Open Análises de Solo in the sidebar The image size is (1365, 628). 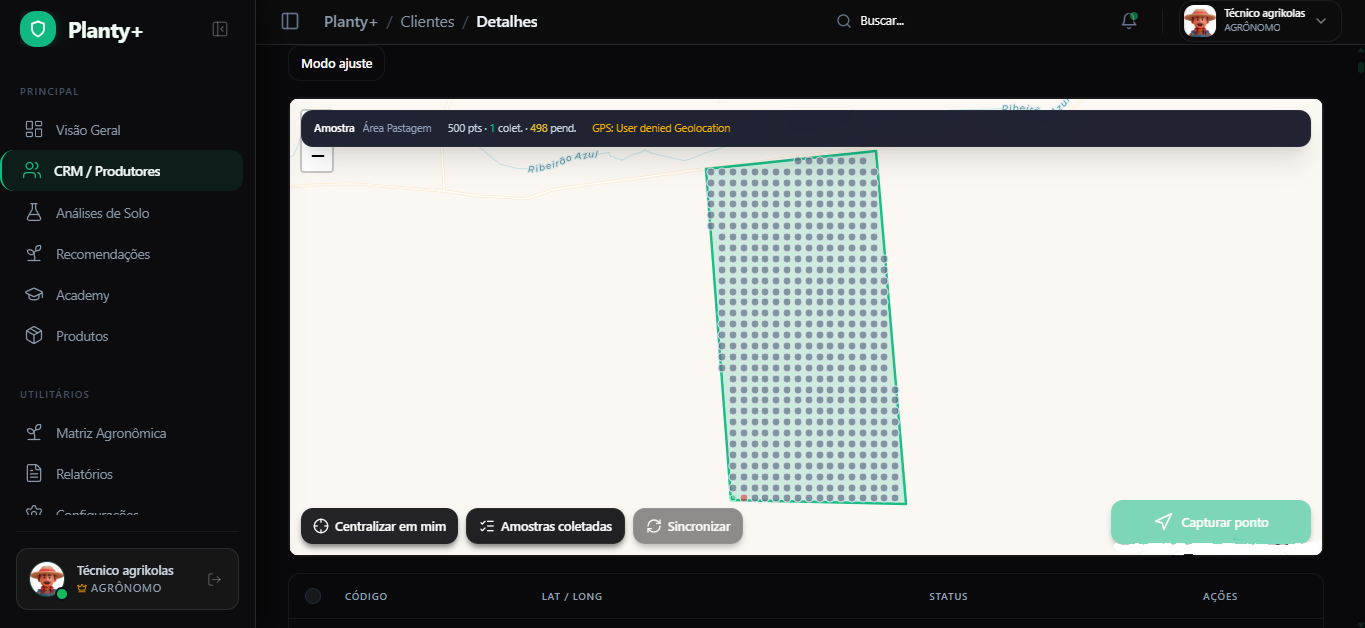pos(102,213)
